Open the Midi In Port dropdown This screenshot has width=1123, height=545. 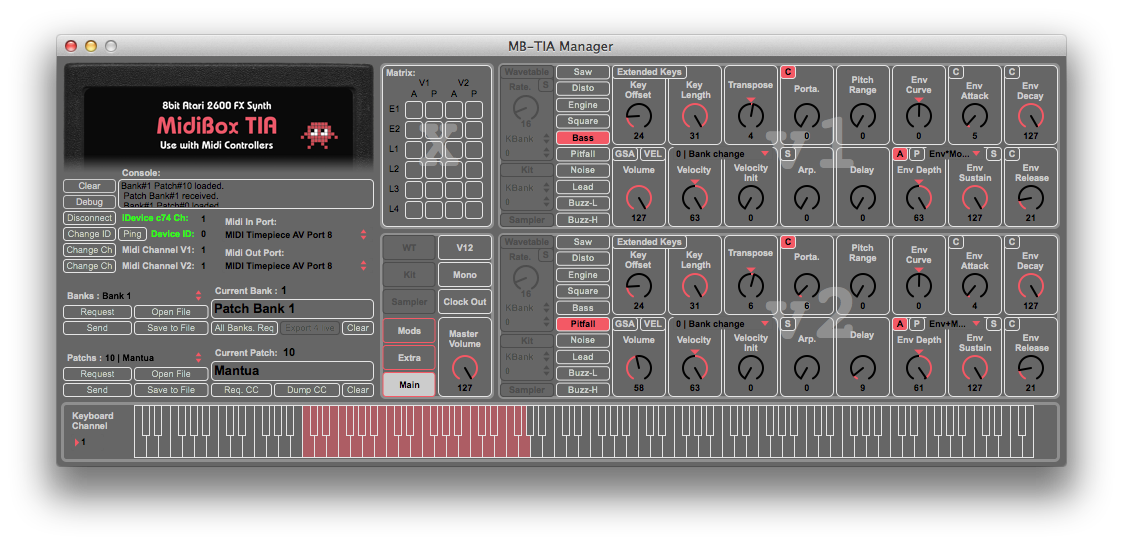[x=292, y=235]
